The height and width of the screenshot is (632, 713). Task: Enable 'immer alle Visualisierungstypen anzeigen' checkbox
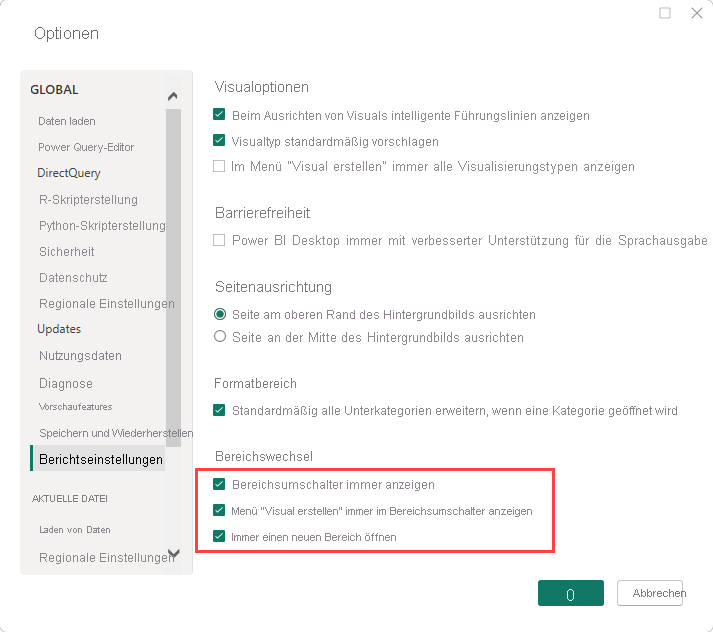coord(219,166)
